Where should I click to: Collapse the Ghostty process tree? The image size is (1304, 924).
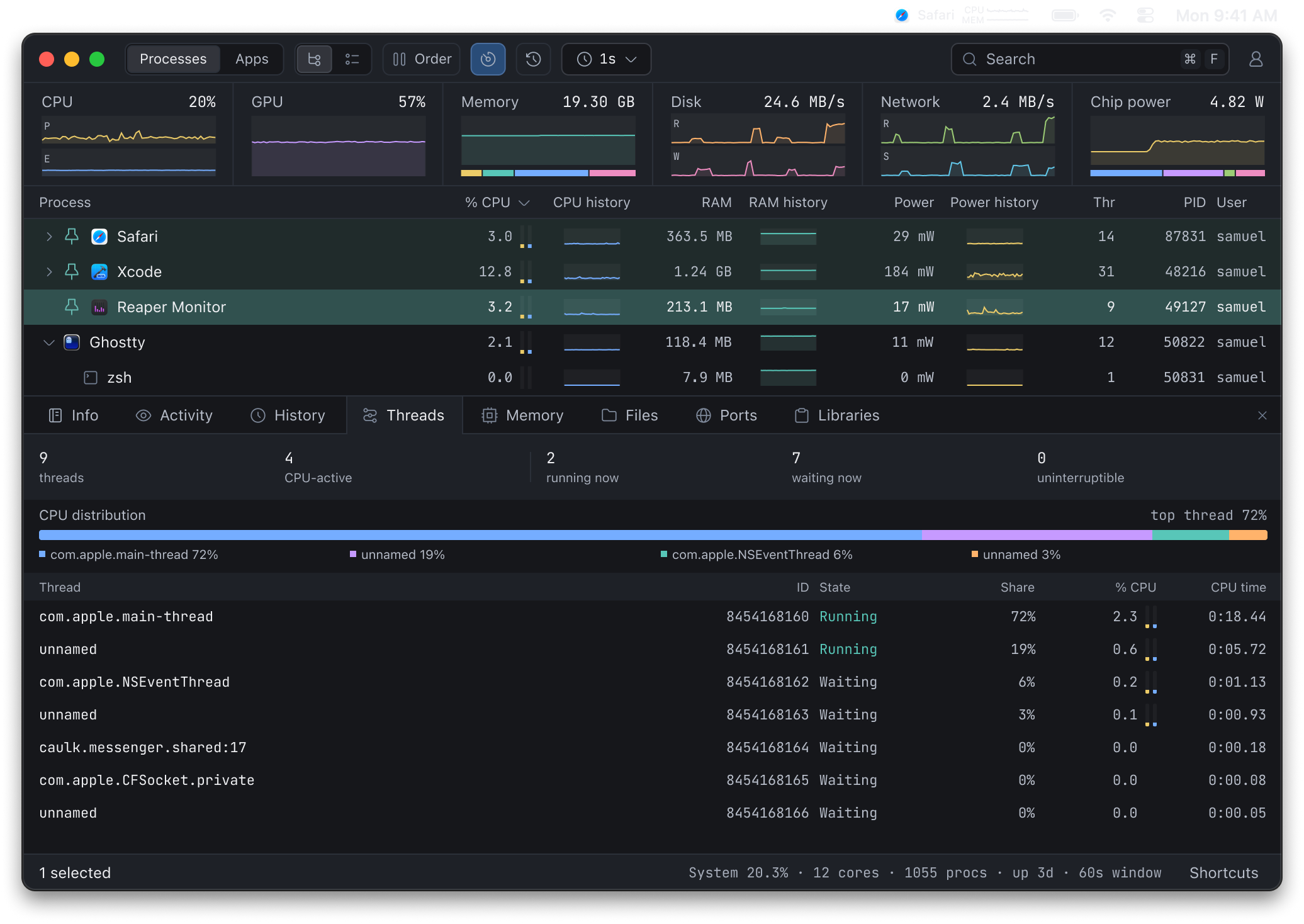tap(49, 342)
